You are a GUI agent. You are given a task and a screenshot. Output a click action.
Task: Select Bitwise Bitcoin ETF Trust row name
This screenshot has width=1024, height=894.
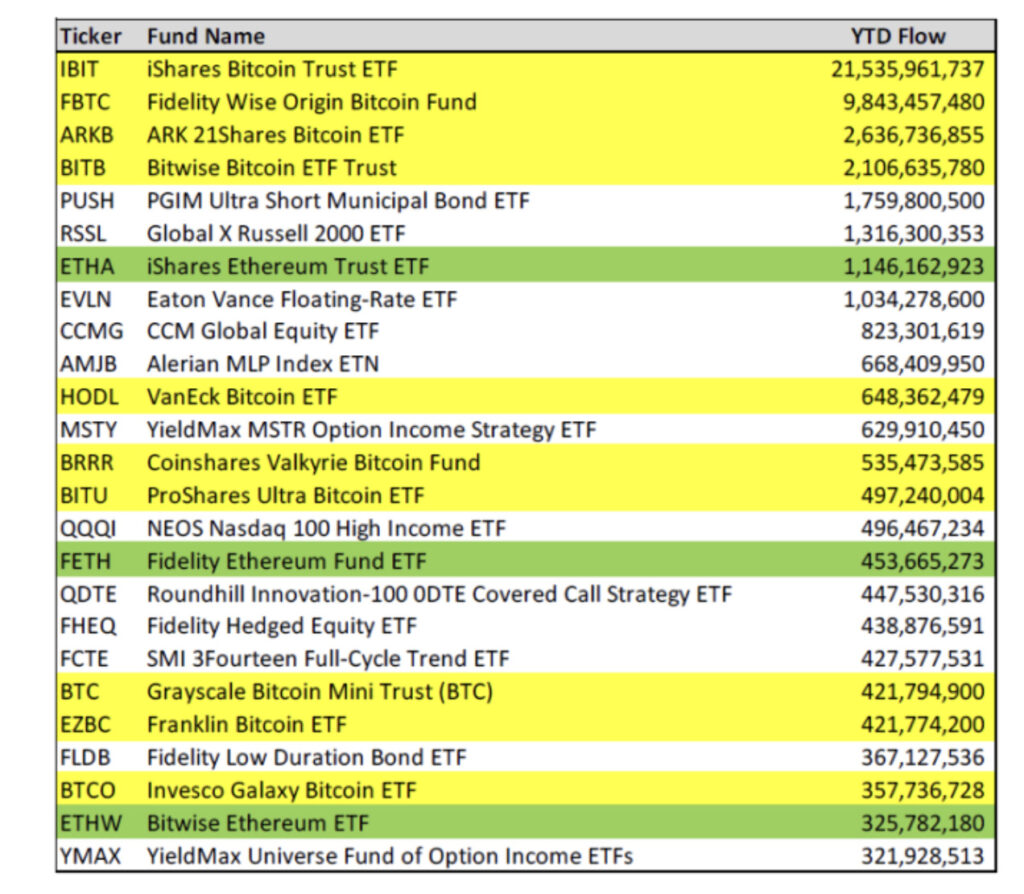(x=271, y=168)
